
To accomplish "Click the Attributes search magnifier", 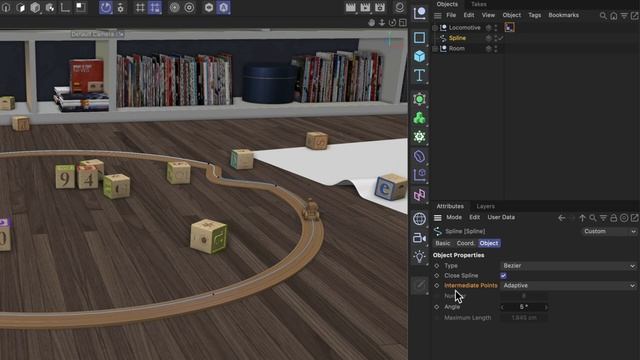I will tap(593, 218).
